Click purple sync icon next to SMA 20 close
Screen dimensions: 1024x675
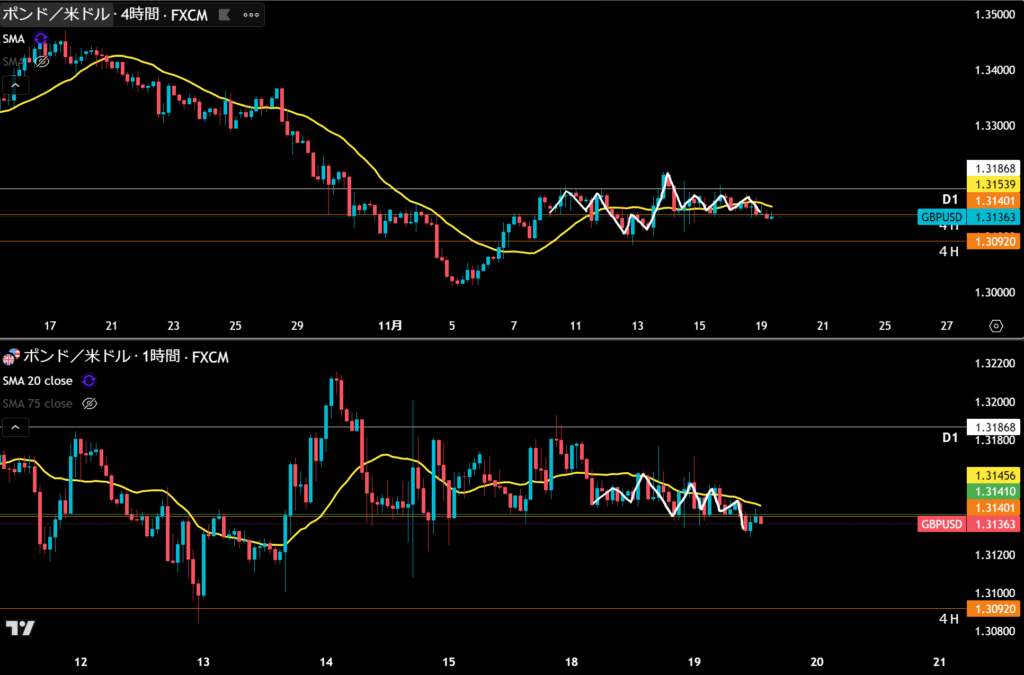click(89, 380)
